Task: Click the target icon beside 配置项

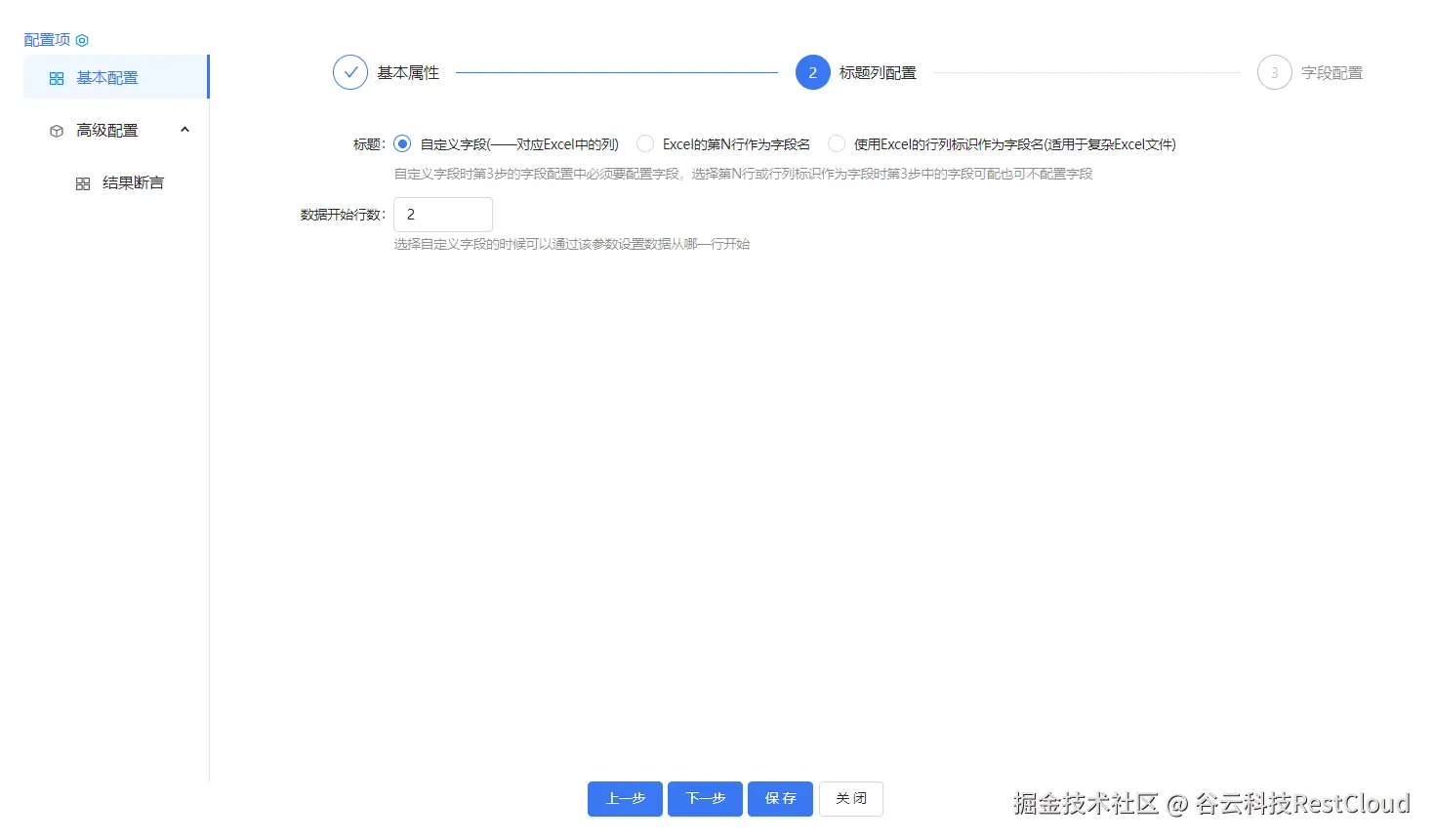Action: [82, 40]
